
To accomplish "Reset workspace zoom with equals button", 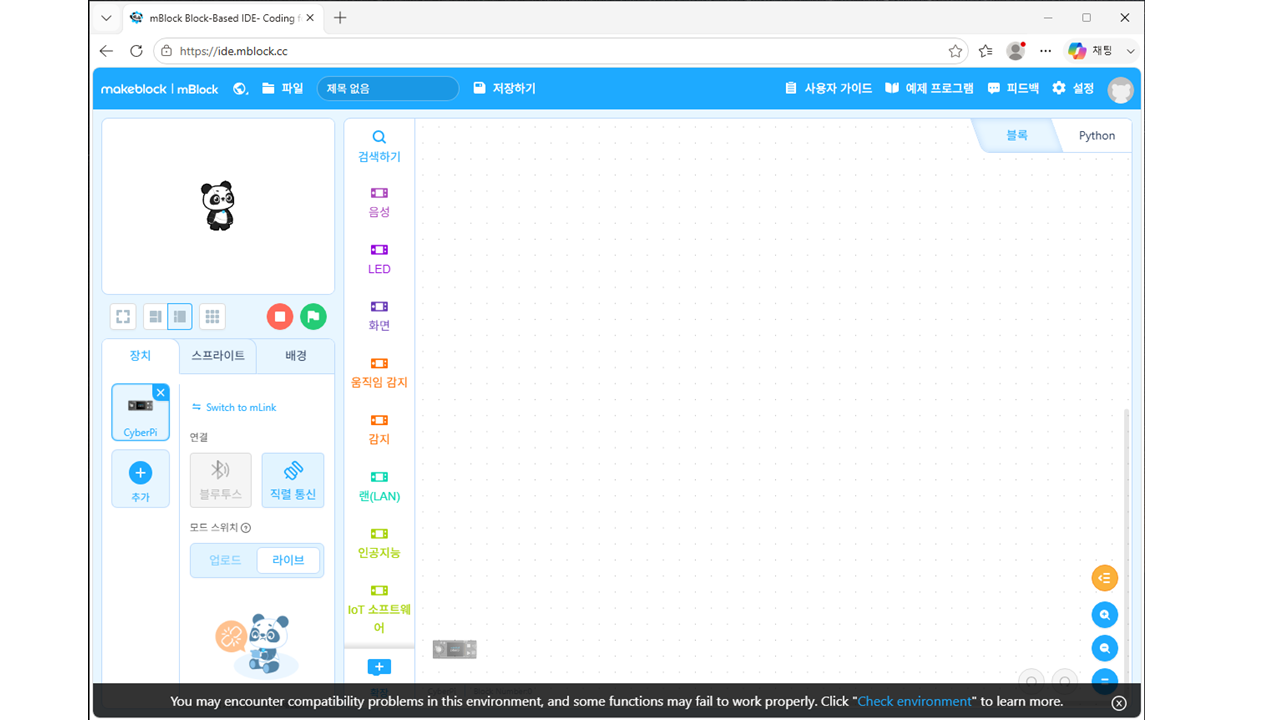I will (1105, 679).
